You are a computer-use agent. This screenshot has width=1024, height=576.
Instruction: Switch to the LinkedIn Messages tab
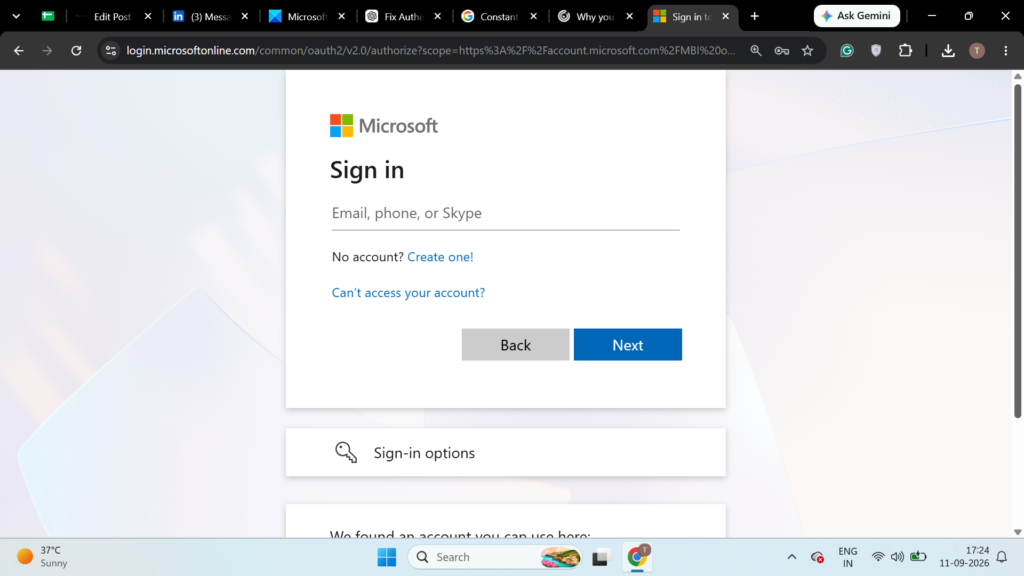tap(209, 16)
